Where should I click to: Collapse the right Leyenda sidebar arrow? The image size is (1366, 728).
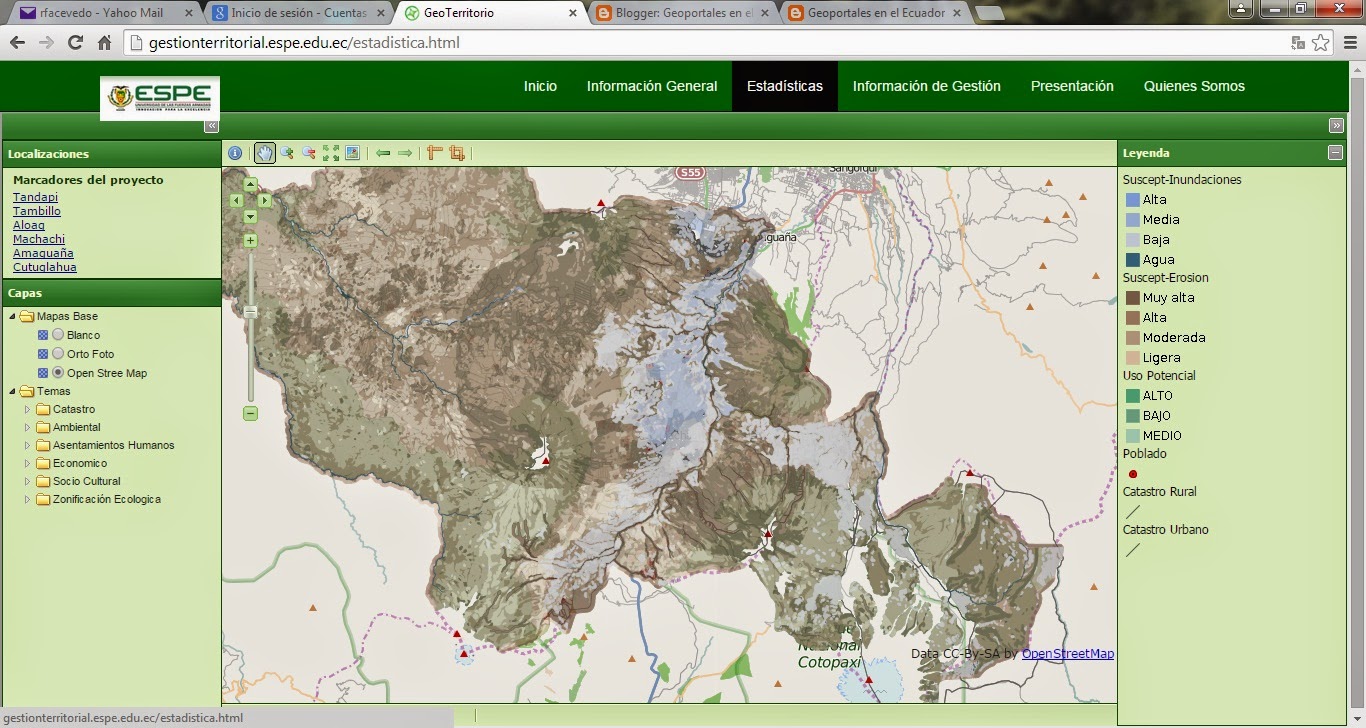[1336, 126]
